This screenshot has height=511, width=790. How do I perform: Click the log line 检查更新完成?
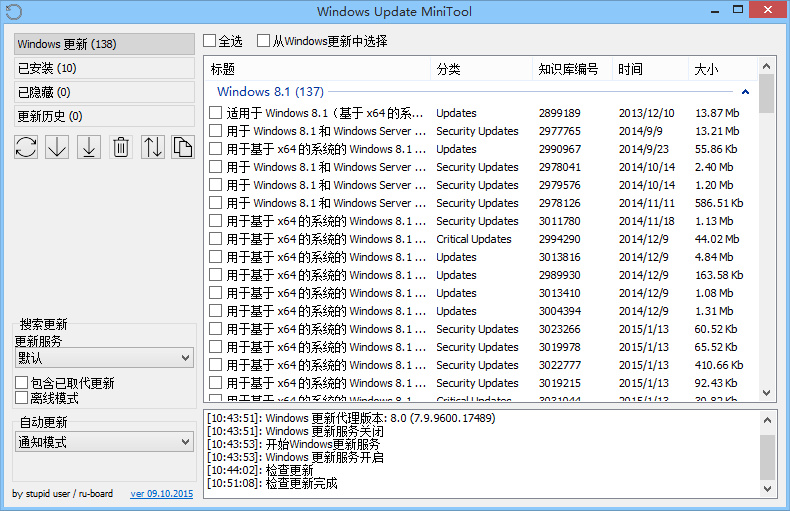(272, 483)
